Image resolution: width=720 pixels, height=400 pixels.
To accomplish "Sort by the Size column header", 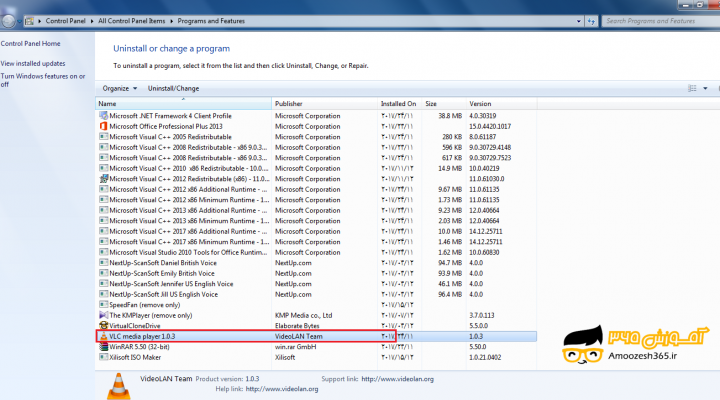I will coord(444,104).
